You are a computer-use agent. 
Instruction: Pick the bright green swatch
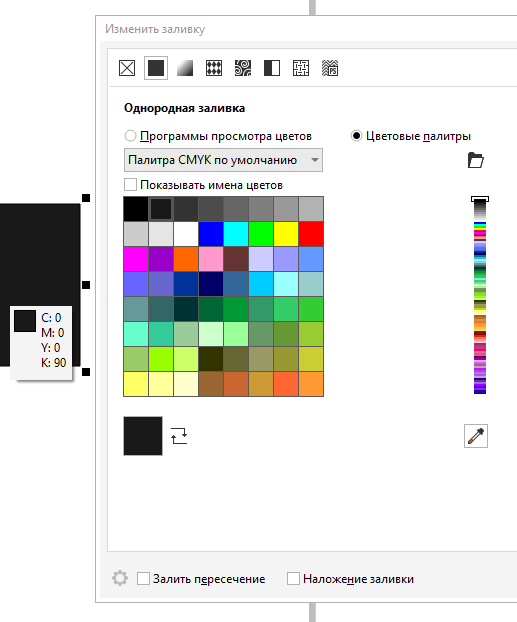pos(261,234)
